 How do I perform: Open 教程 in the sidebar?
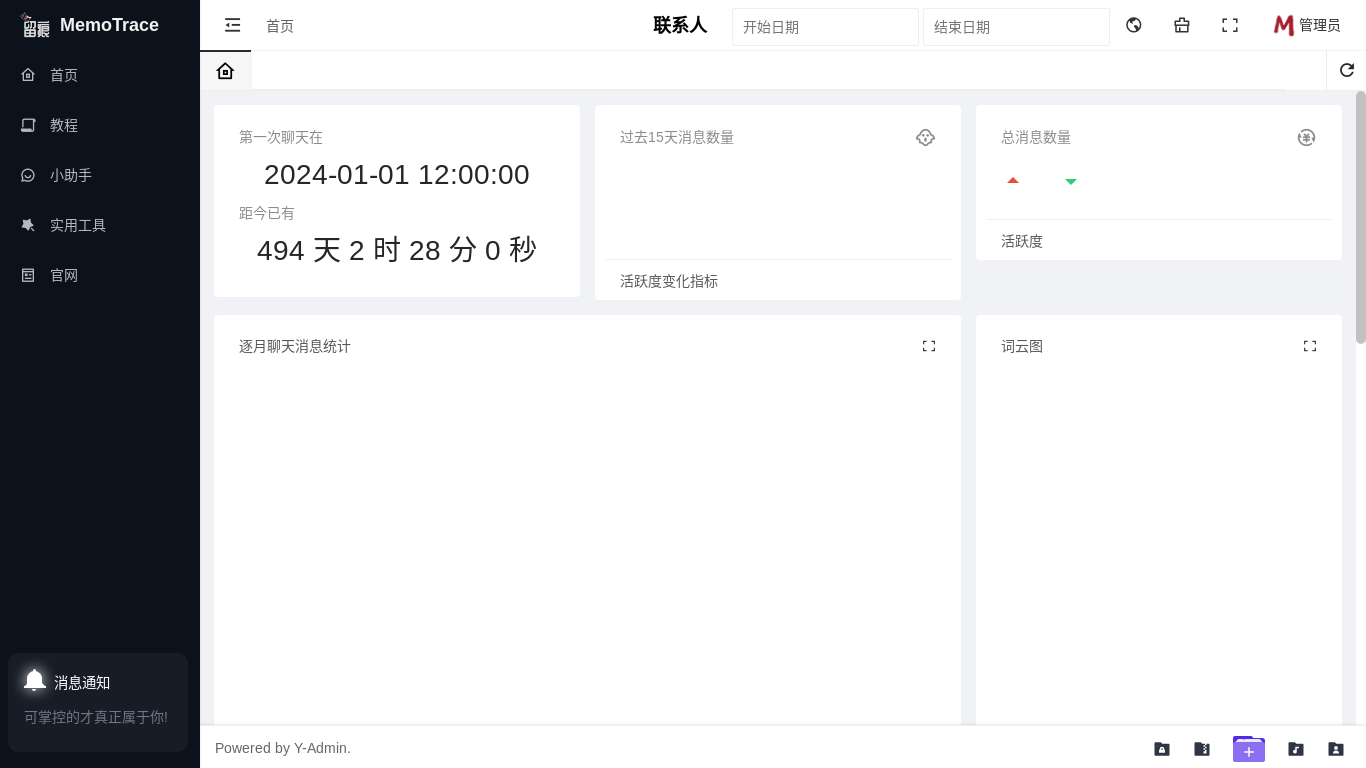coord(100,125)
